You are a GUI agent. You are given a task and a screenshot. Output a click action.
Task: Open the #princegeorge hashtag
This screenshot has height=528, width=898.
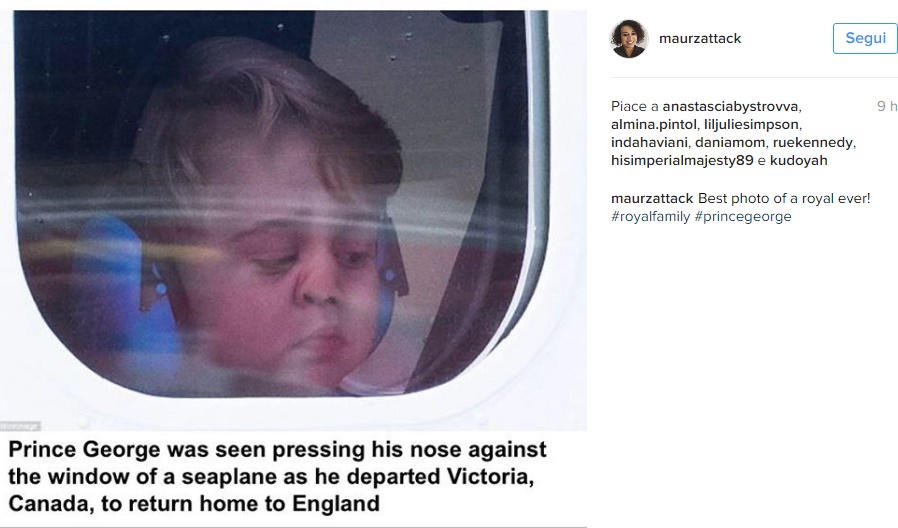[743, 216]
